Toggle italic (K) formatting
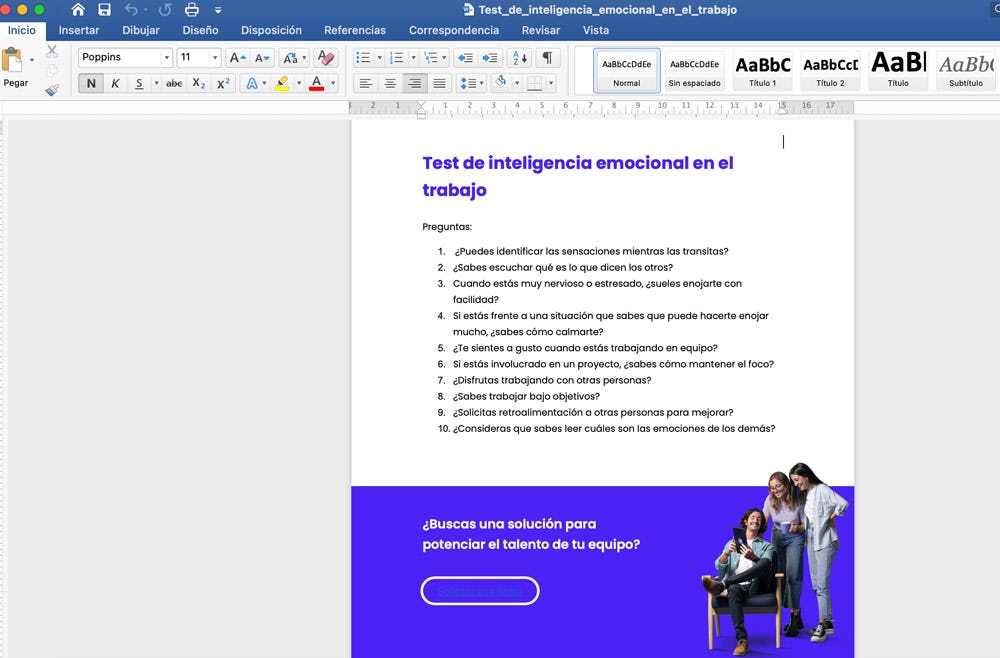Screen dimensions: 1000x658 click(x=115, y=83)
